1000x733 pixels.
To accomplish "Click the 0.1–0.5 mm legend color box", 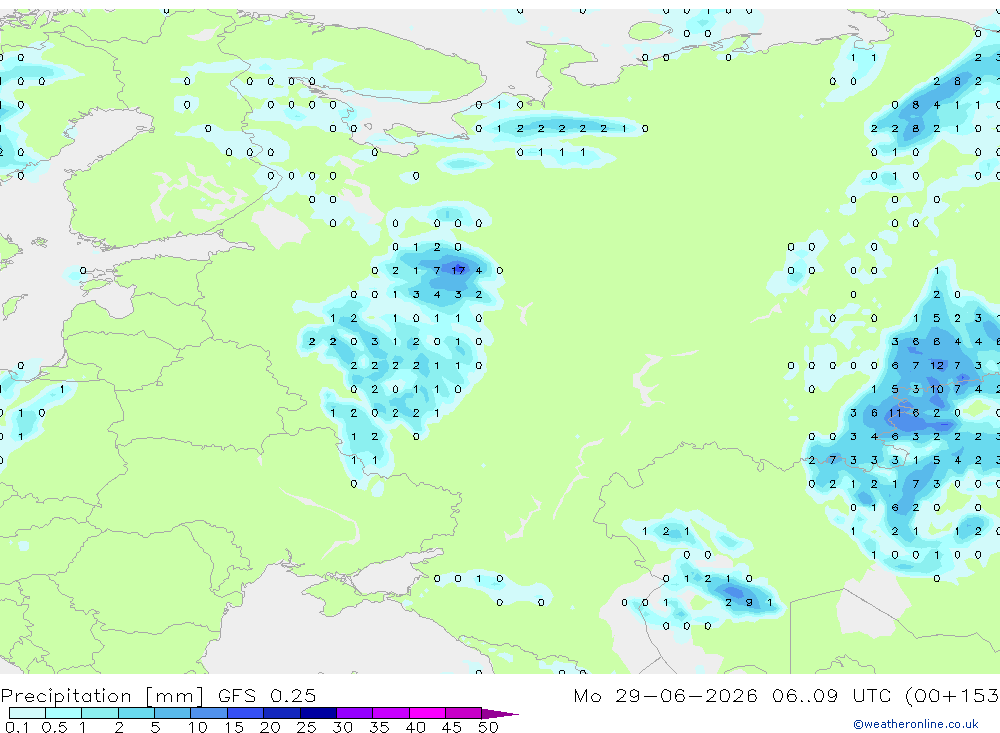I will (x=27, y=713).
